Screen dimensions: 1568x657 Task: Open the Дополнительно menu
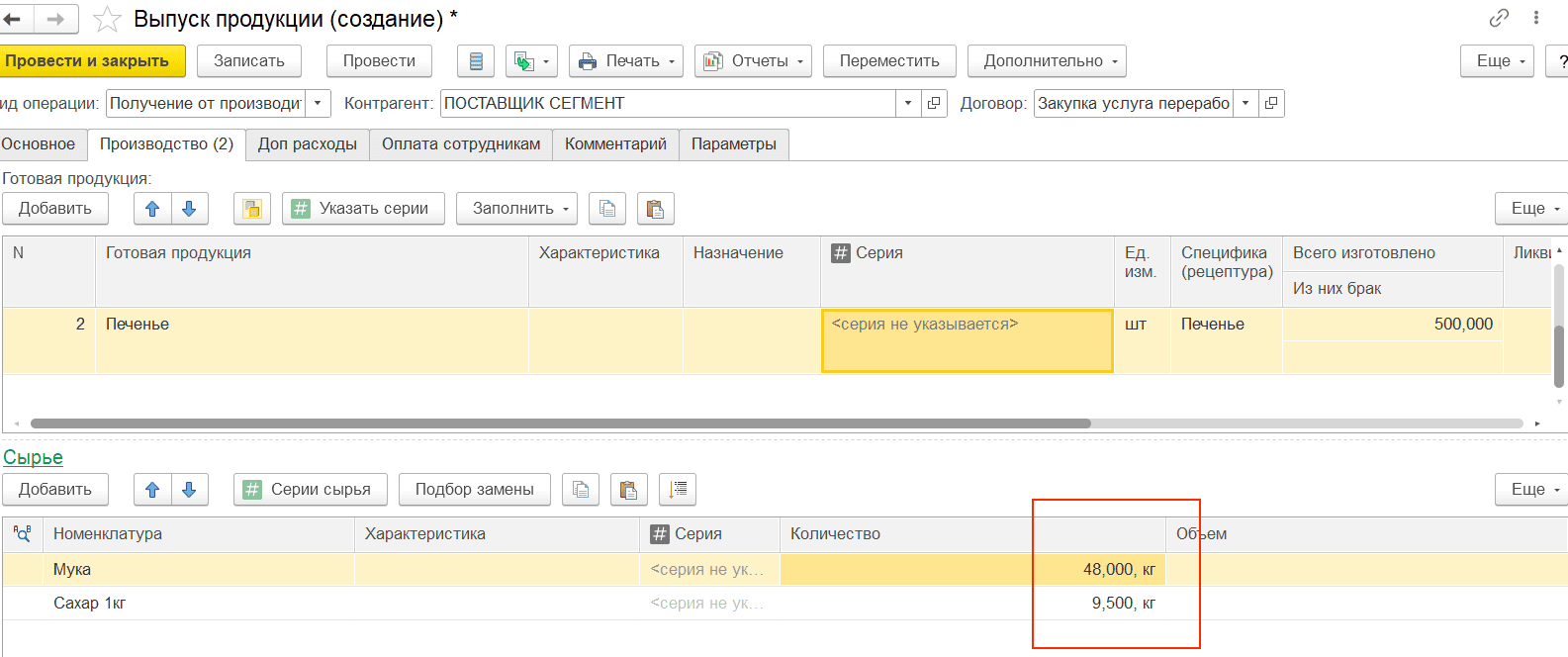click(1047, 61)
